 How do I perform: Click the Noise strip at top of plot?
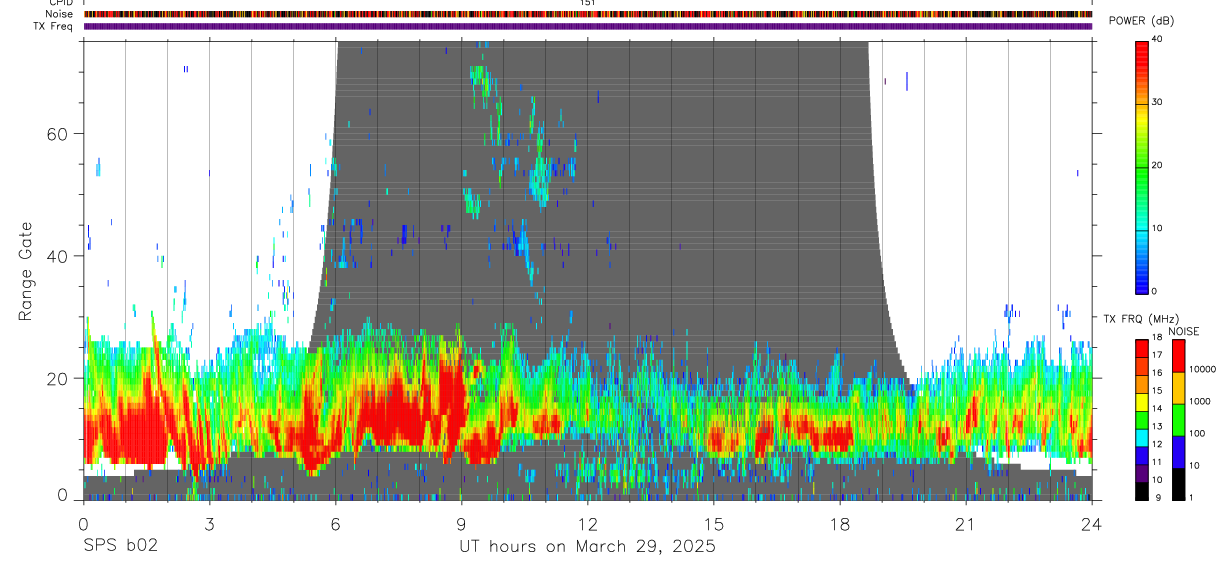(588, 14)
